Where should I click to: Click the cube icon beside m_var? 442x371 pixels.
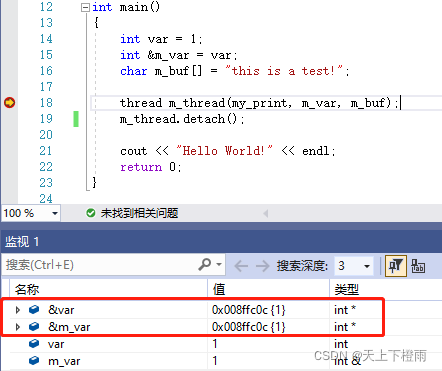click(34, 360)
